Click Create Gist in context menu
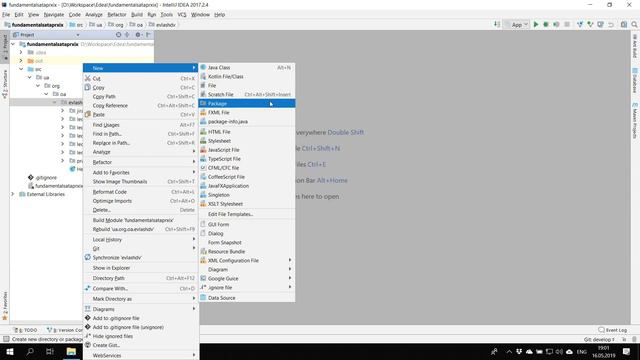The width and height of the screenshot is (640, 360). (x=140, y=345)
